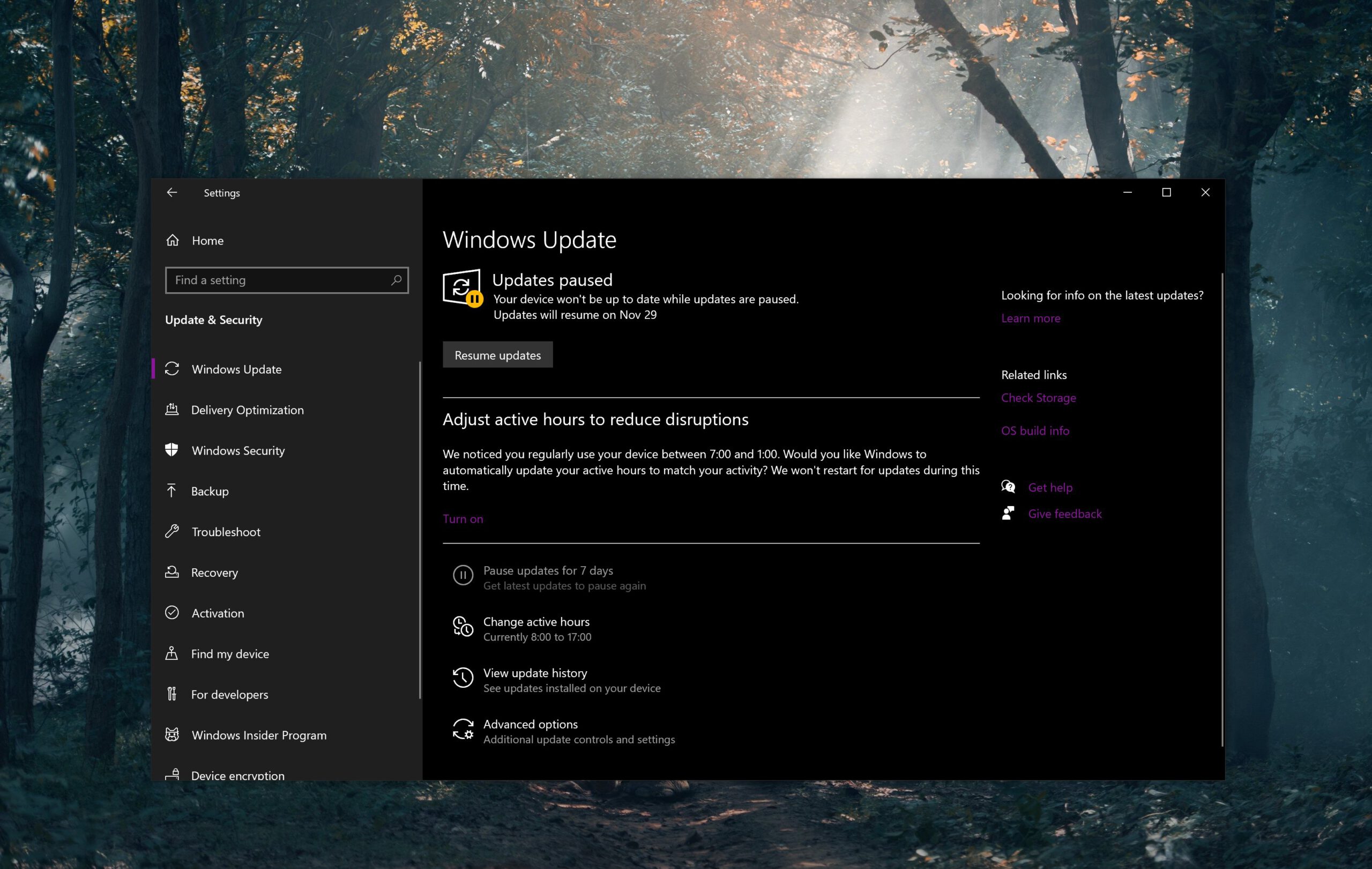Click the Pause updates circle icon
The width and height of the screenshot is (1372, 869).
click(x=463, y=575)
